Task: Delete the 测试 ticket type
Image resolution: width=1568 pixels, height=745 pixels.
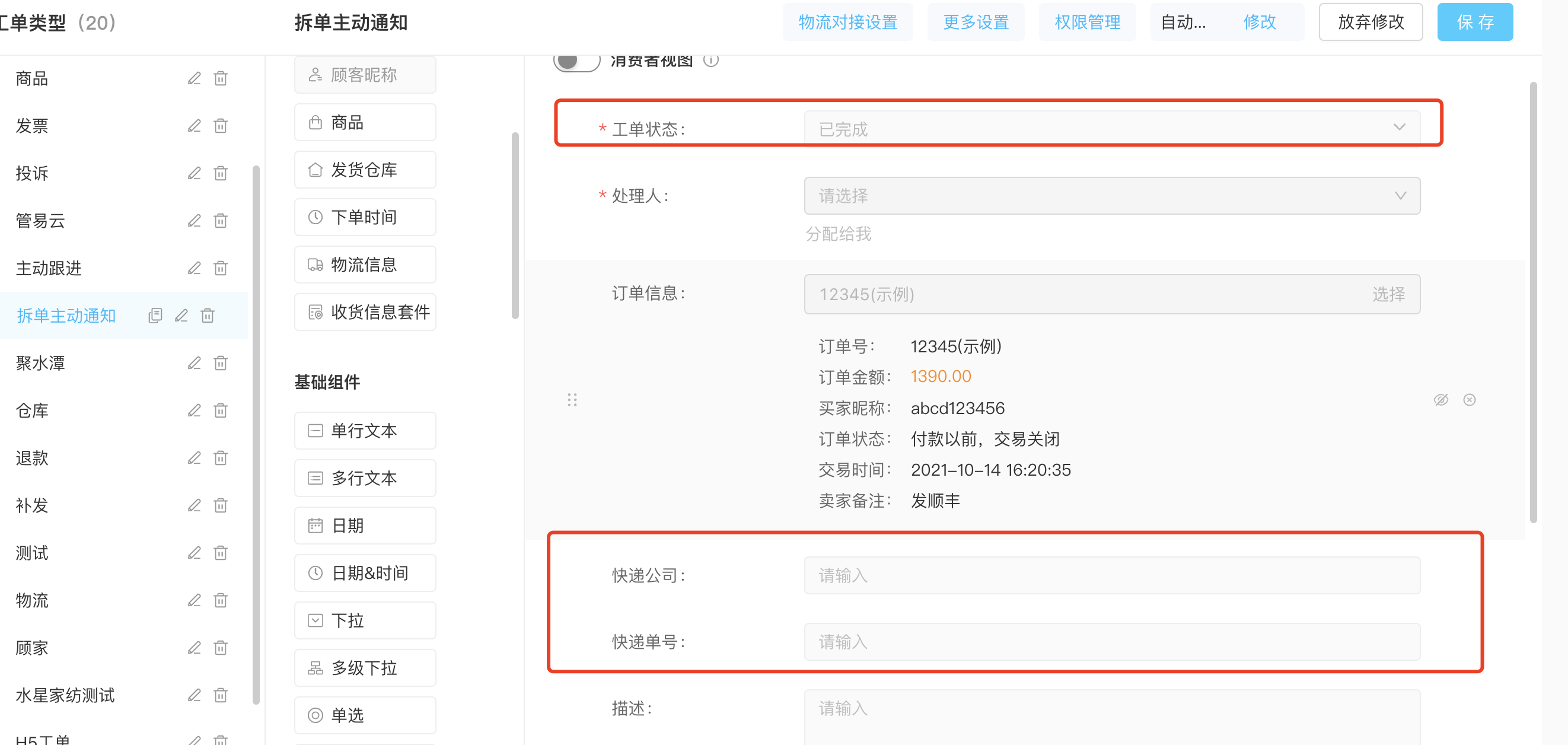Action: [x=221, y=553]
